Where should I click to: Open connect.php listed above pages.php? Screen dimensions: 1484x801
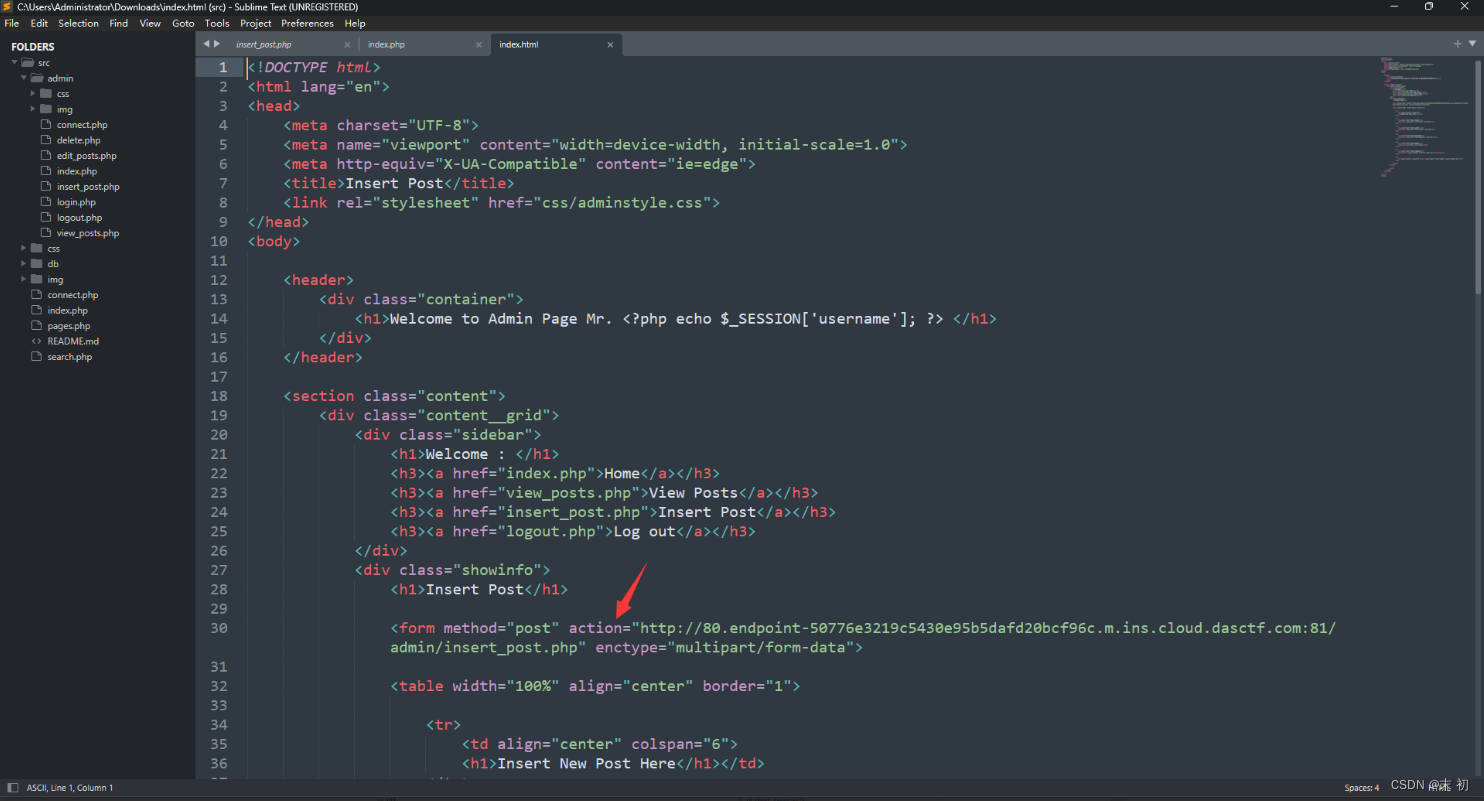(73, 295)
